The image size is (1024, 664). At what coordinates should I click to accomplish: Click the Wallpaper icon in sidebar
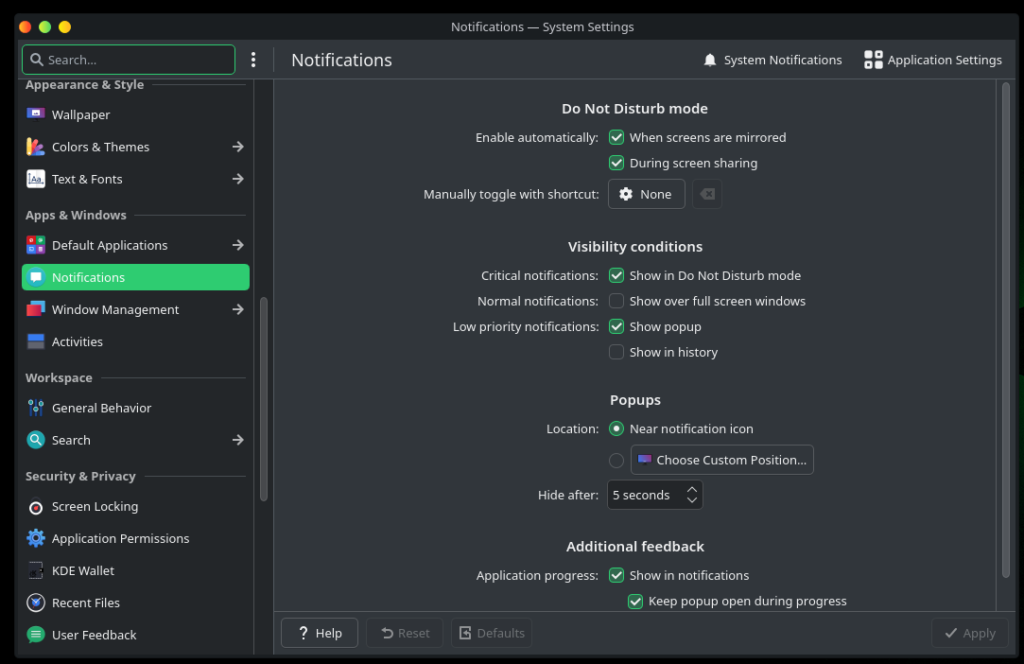tap(36, 114)
